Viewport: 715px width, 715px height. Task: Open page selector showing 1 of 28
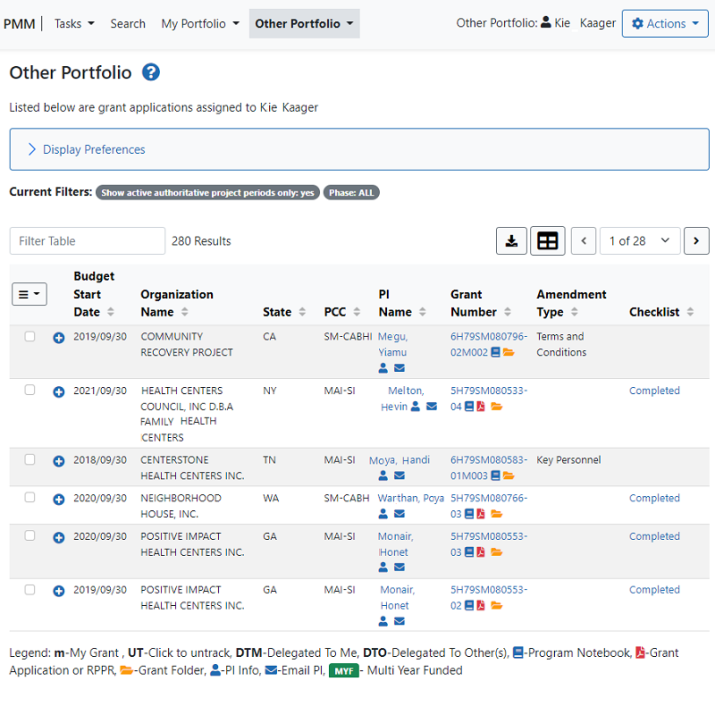tap(640, 241)
